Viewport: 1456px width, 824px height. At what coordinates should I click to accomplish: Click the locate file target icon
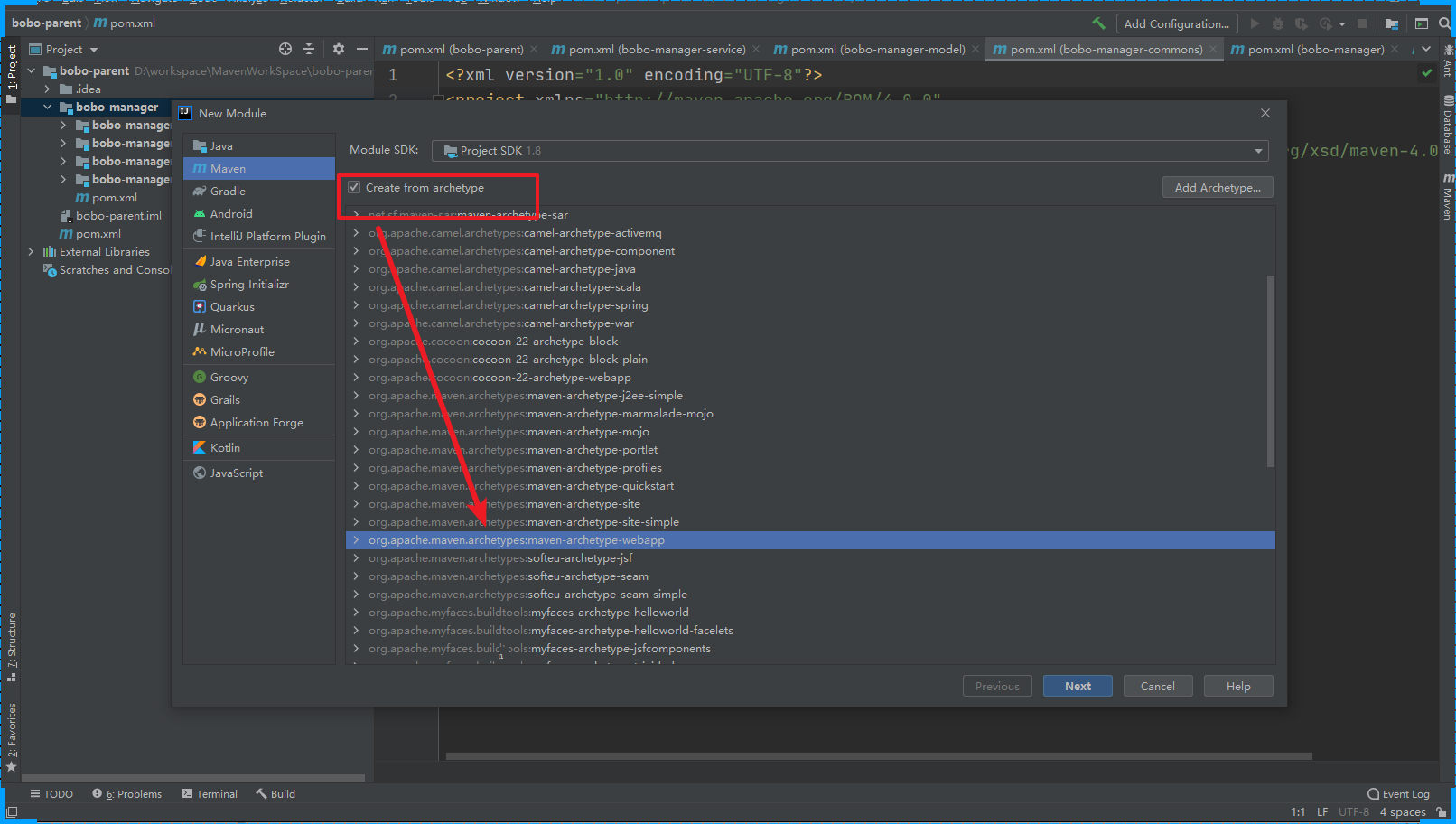click(285, 49)
